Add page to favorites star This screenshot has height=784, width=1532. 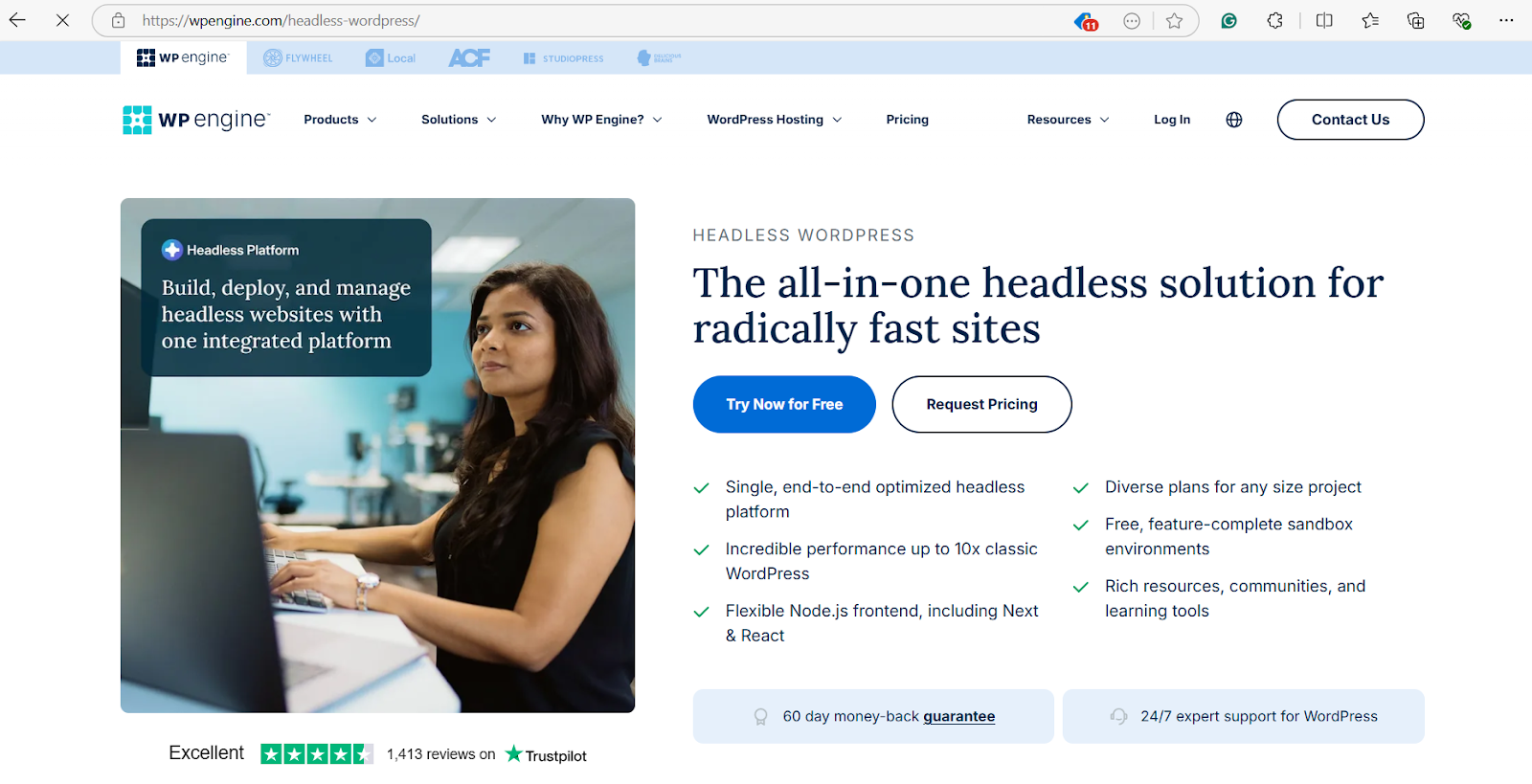[x=1174, y=21]
